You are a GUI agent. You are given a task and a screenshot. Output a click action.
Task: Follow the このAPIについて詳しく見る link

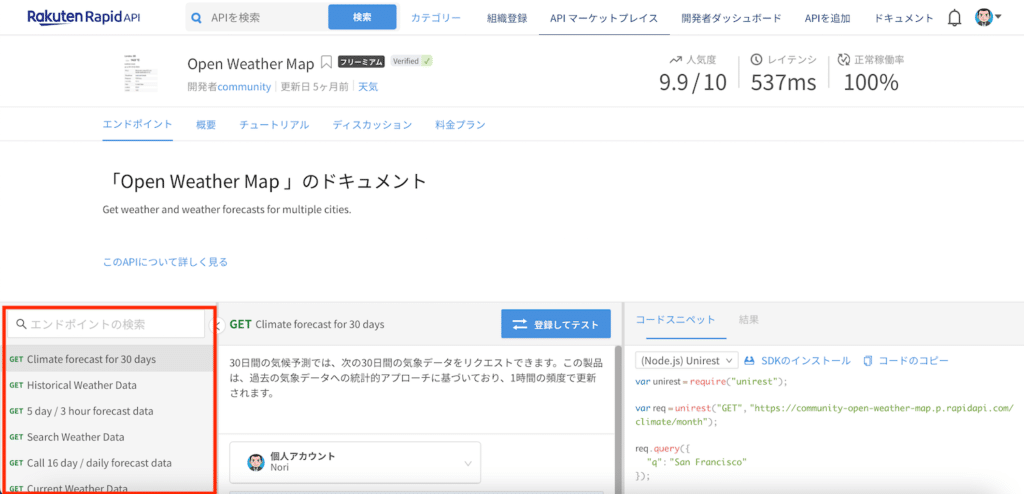pyautogui.click(x=165, y=262)
